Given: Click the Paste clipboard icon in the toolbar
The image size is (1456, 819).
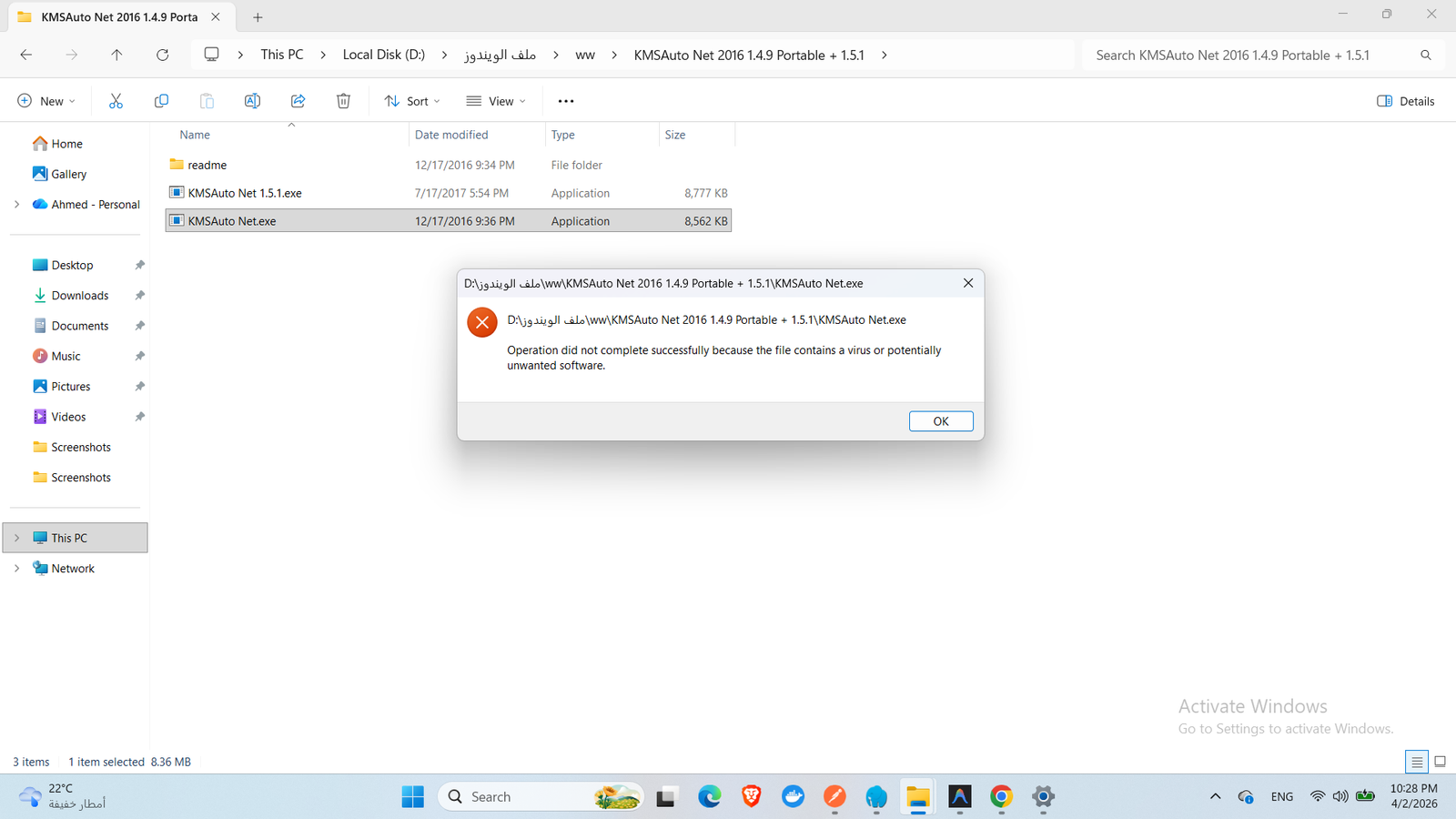Looking at the screenshot, I should tap(207, 101).
